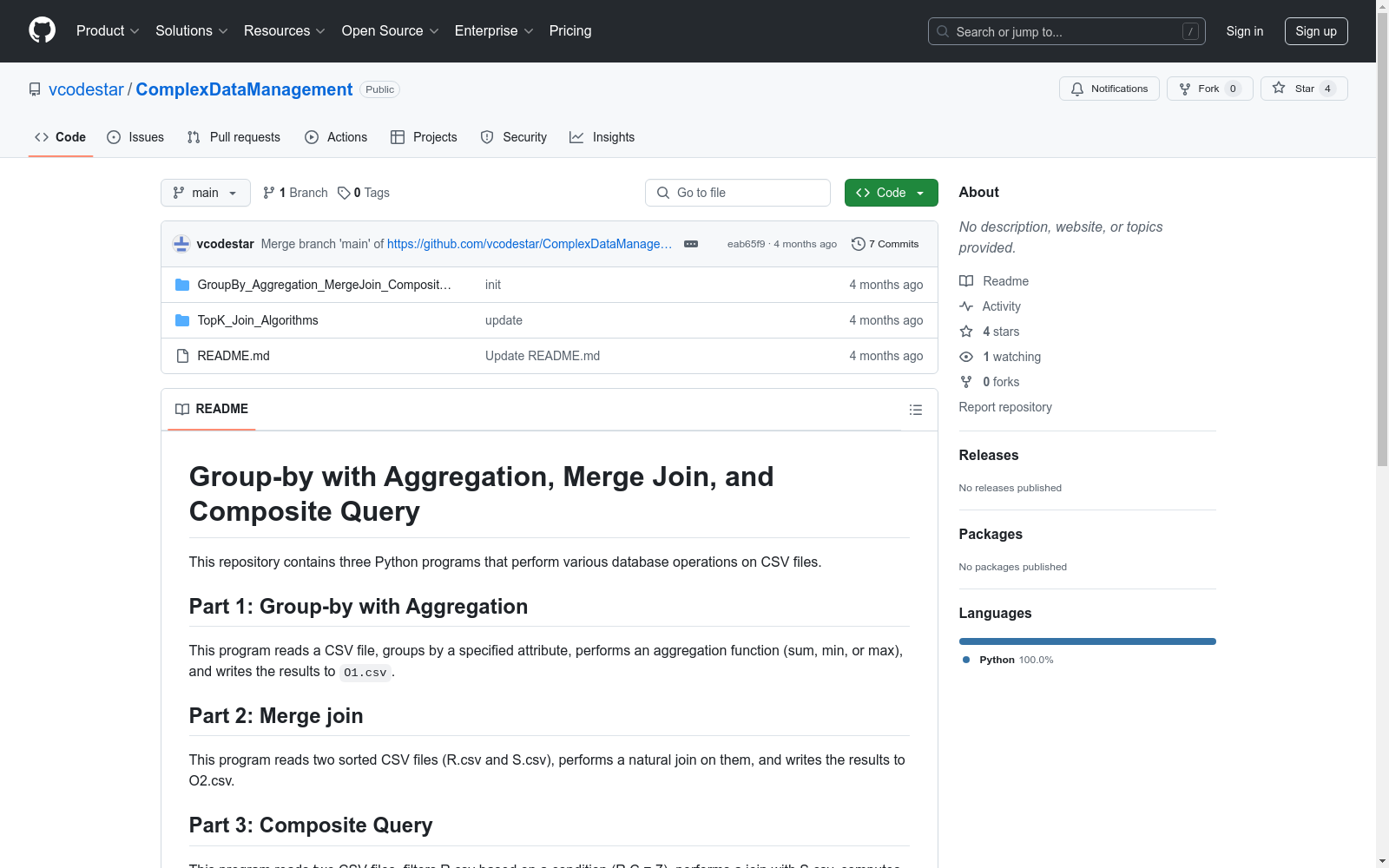Click the Python language progress bar
This screenshot has width=1389, height=868.
pyautogui.click(x=1087, y=641)
